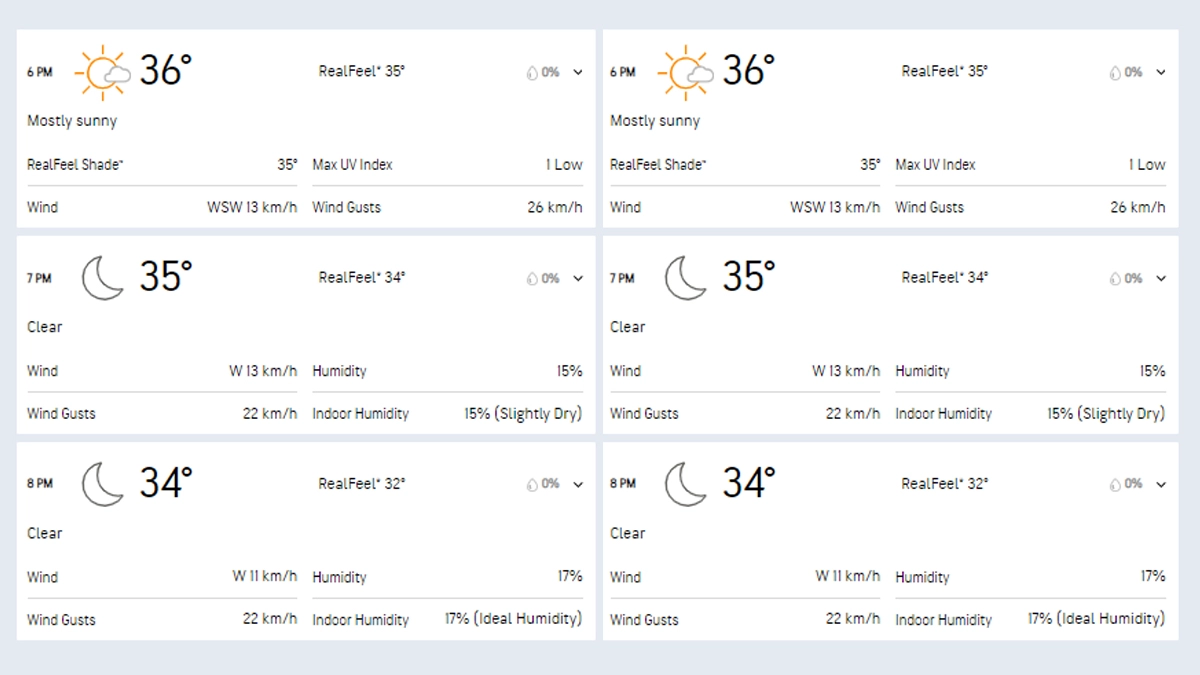Click the moon icon in left 8 PM card
Screen dimensions: 1200x675
[x=102, y=483]
